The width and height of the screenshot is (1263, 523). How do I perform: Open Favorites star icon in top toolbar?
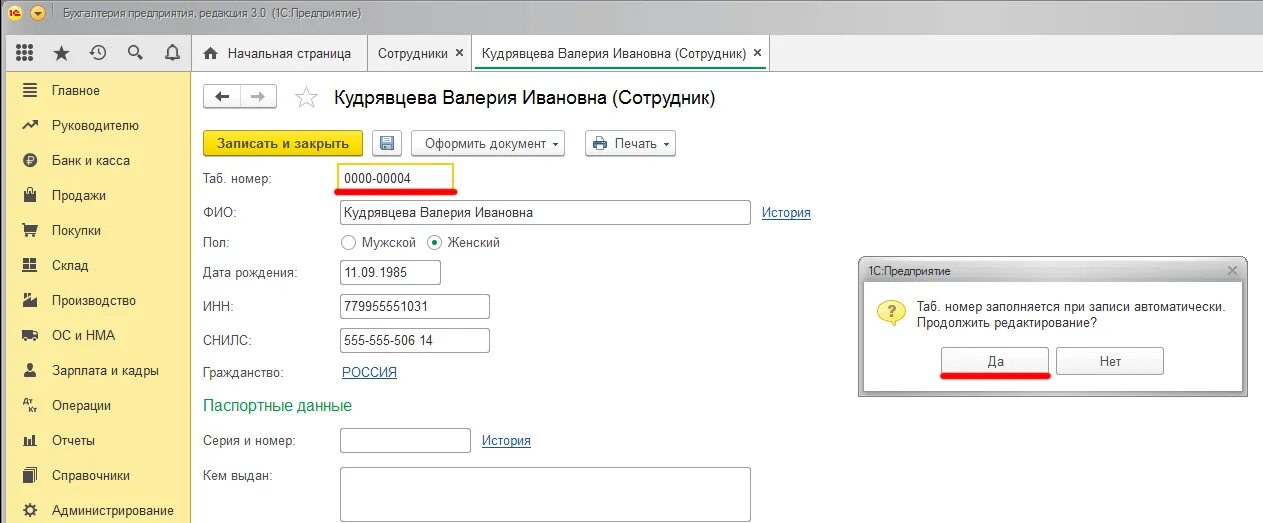(x=61, y=53)
